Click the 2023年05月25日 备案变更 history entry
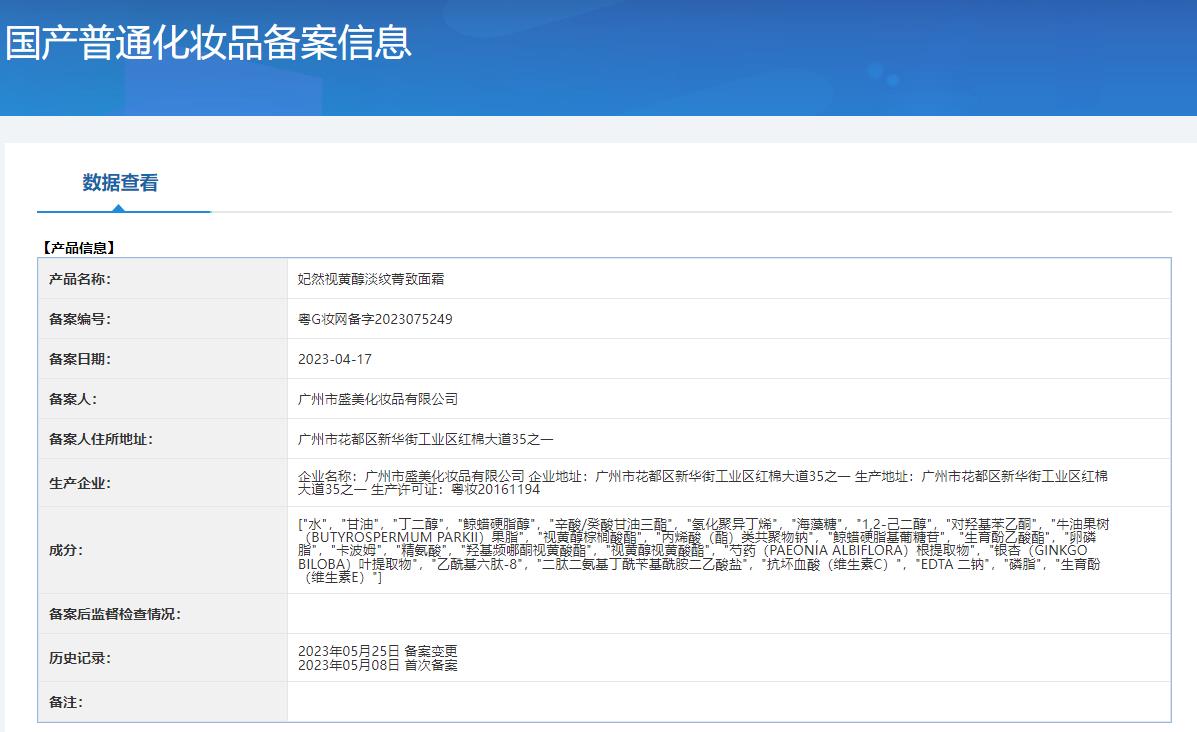 [378, 651]
